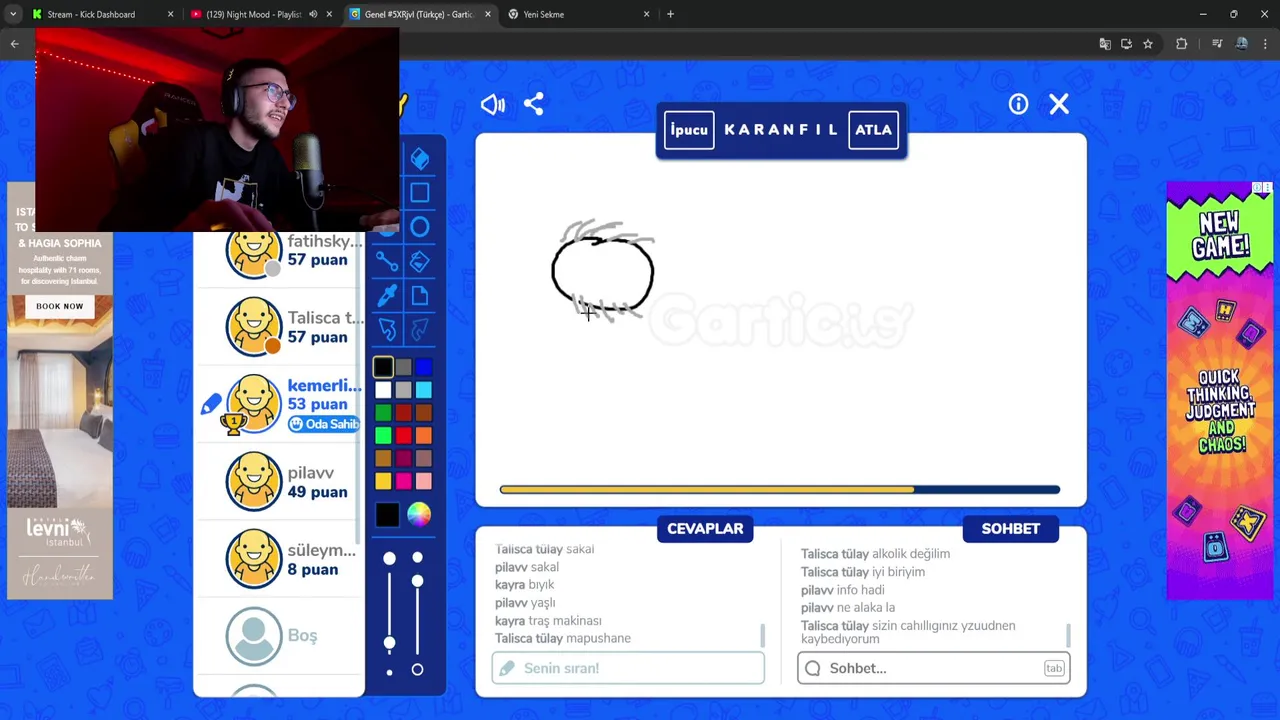Install app icon in address bar
Viewport: 1280px width, 720px height.
(x=1126, y=44)
